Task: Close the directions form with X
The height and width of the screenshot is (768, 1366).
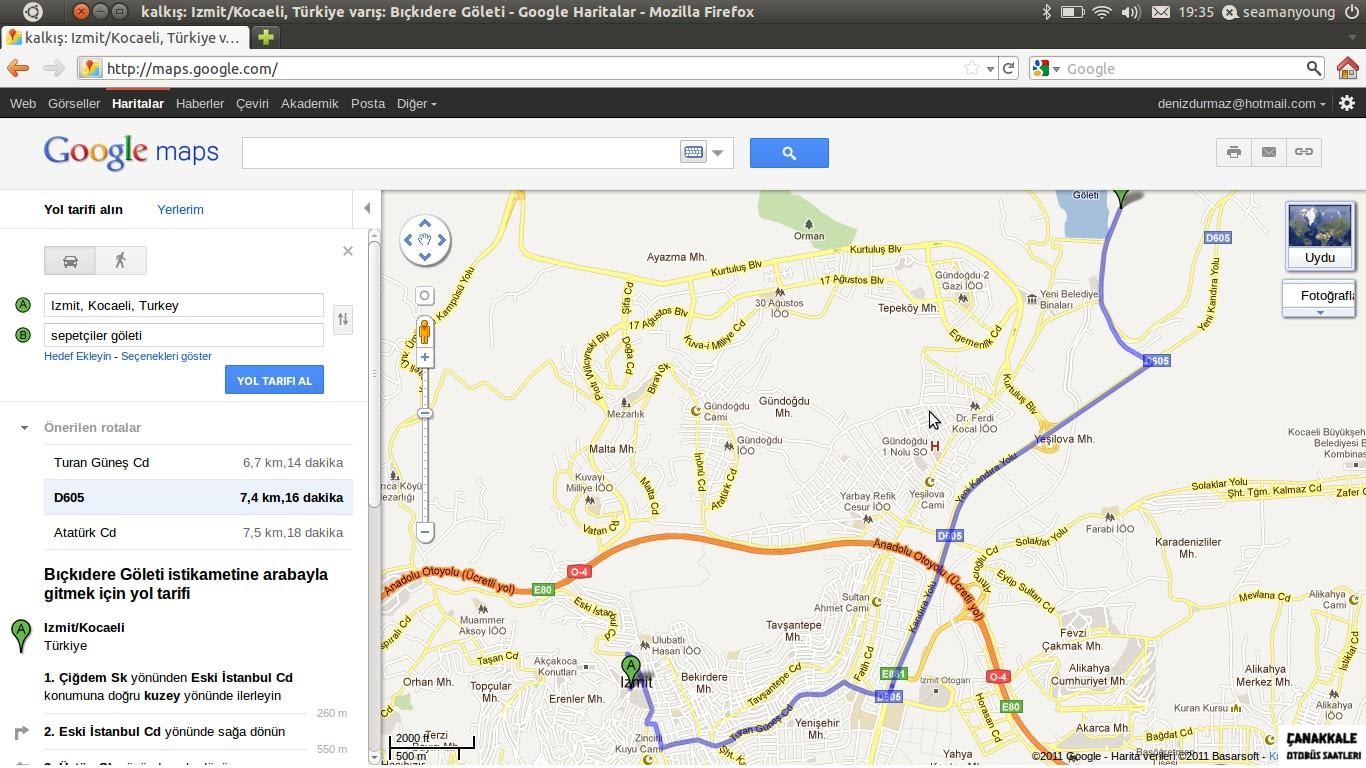Action: click(348, 251)
